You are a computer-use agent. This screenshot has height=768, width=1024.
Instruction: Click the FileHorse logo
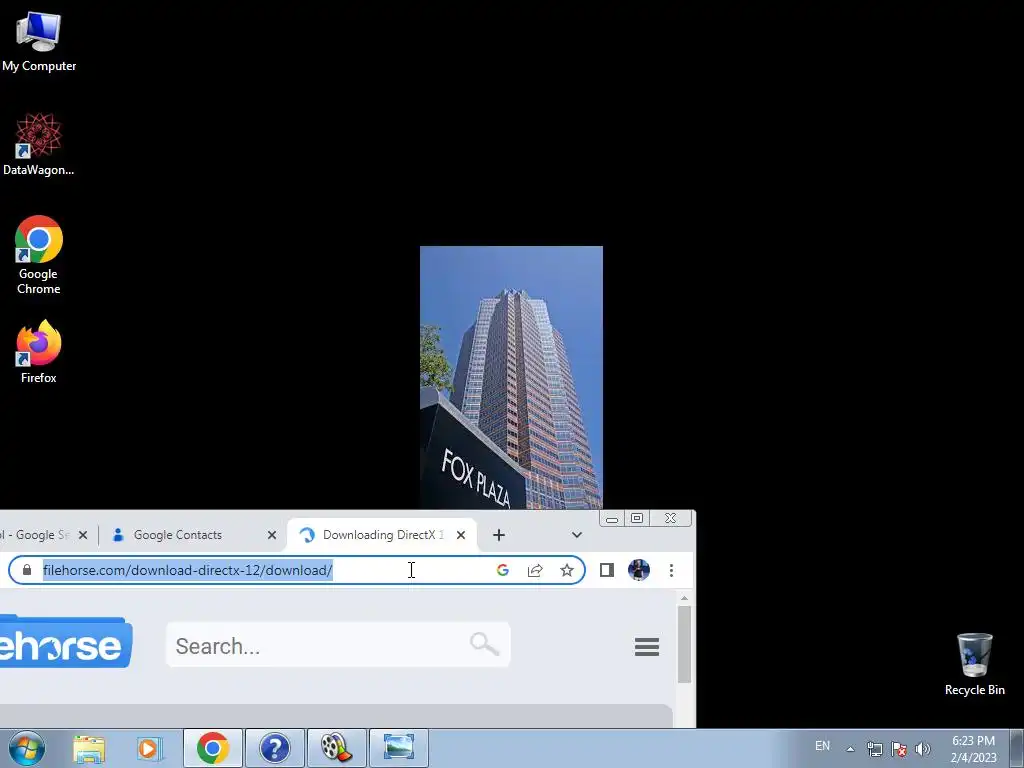pos(65,643)
